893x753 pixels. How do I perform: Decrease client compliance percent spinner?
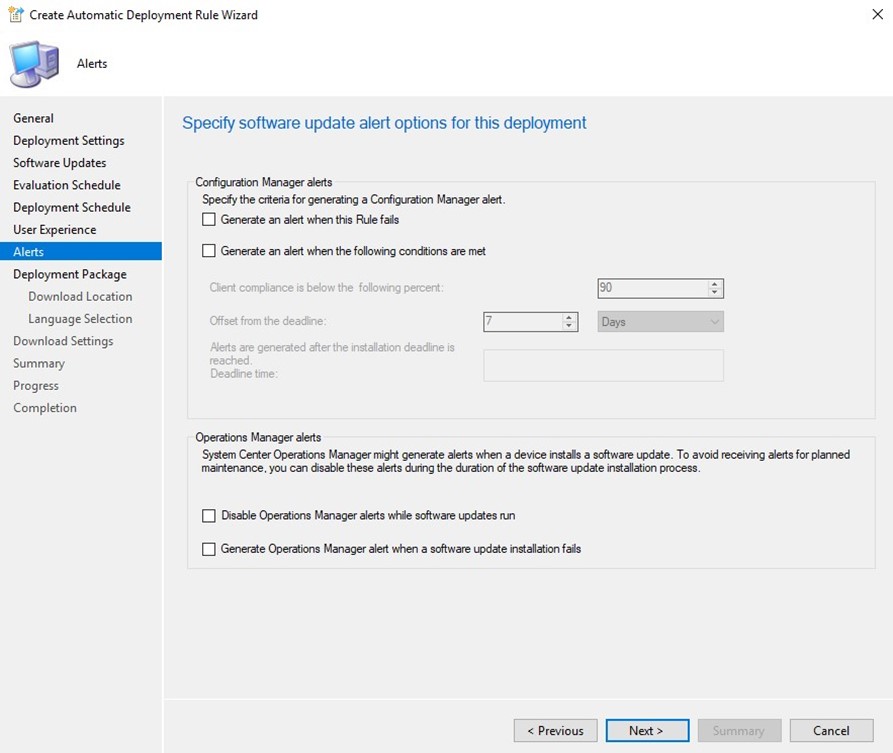[715, 292]
